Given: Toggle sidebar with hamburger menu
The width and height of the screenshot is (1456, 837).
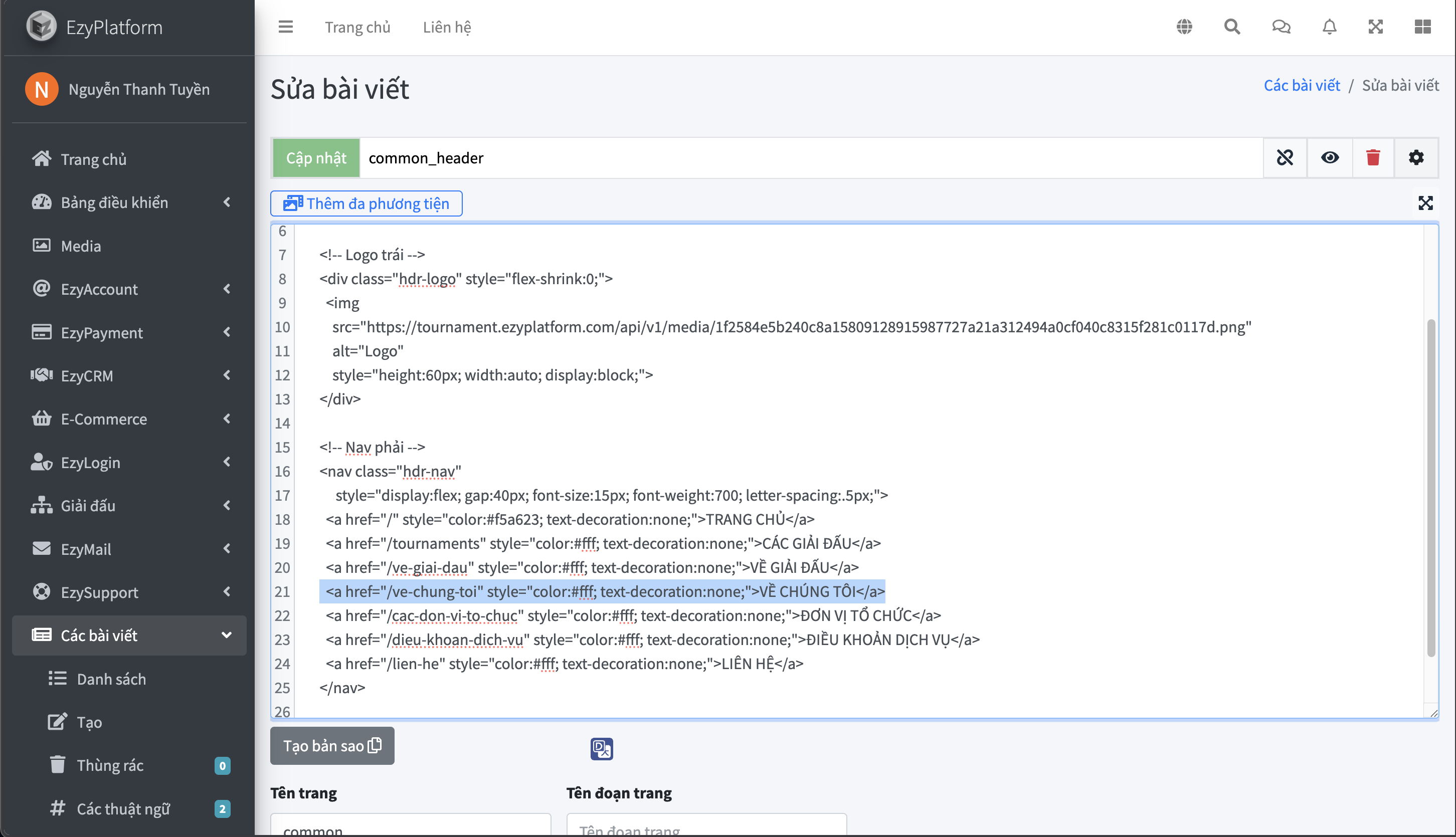Looking at the screenshot, I should (285, 27).
